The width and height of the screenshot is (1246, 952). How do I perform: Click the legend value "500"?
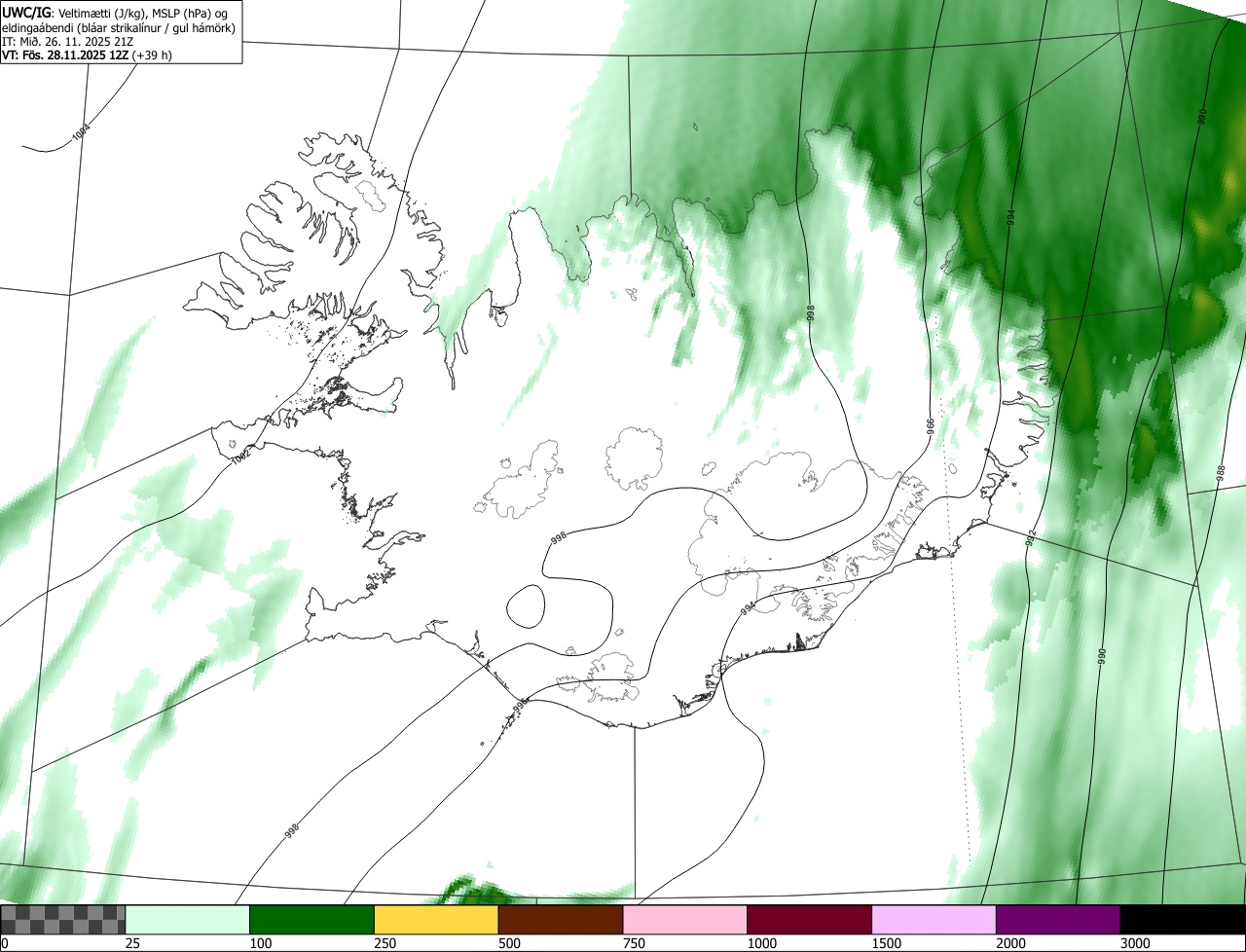click(508, 943)
